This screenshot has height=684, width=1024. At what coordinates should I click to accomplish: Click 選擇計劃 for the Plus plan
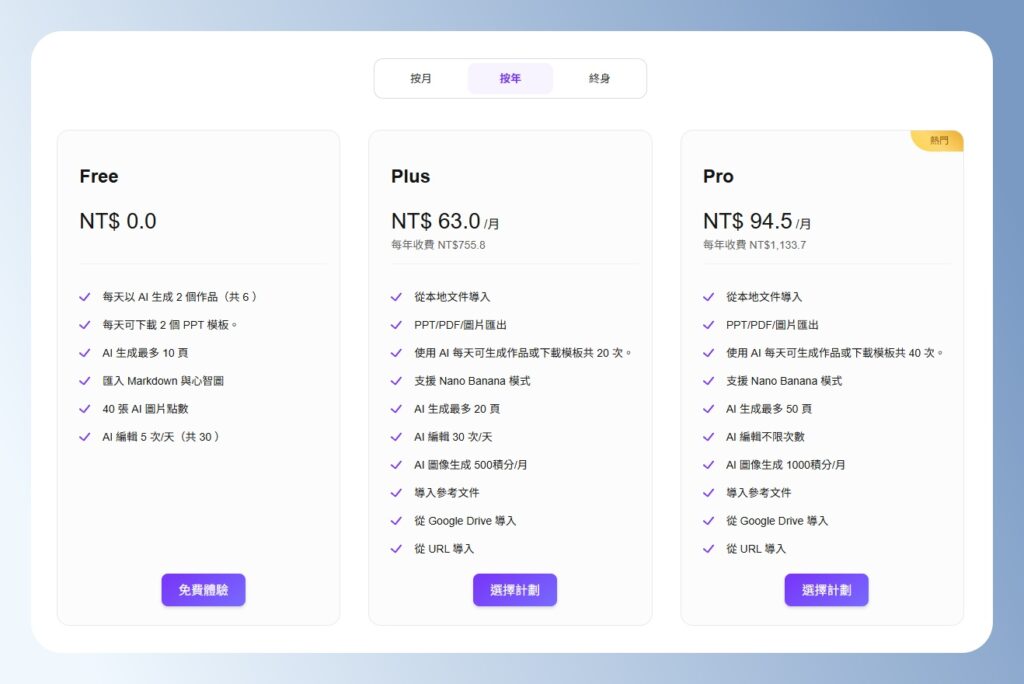pyautogui.click(x=514, y=589)
